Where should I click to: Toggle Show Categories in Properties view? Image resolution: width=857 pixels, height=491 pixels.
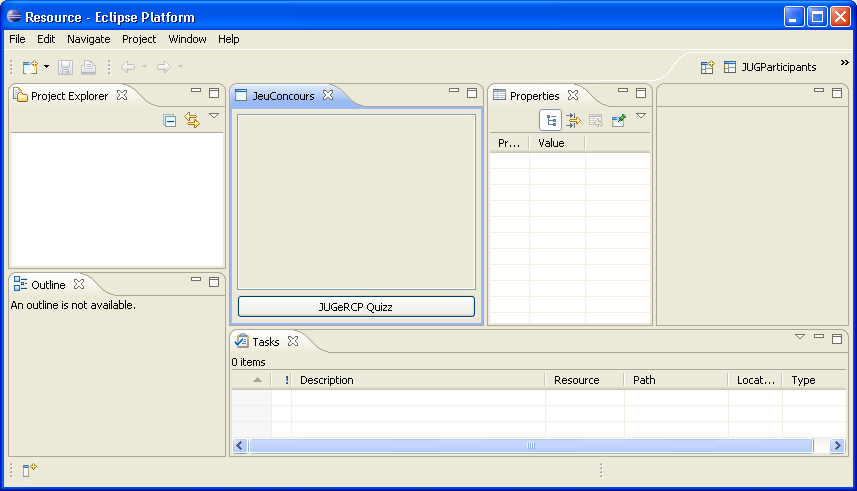point(550,120)
